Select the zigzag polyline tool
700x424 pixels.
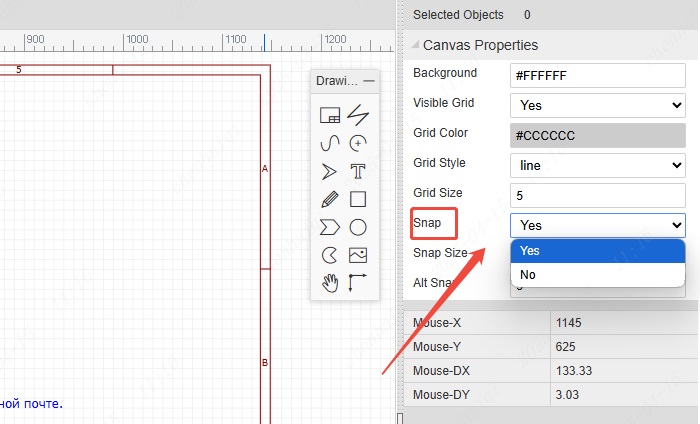pos(358,114)
